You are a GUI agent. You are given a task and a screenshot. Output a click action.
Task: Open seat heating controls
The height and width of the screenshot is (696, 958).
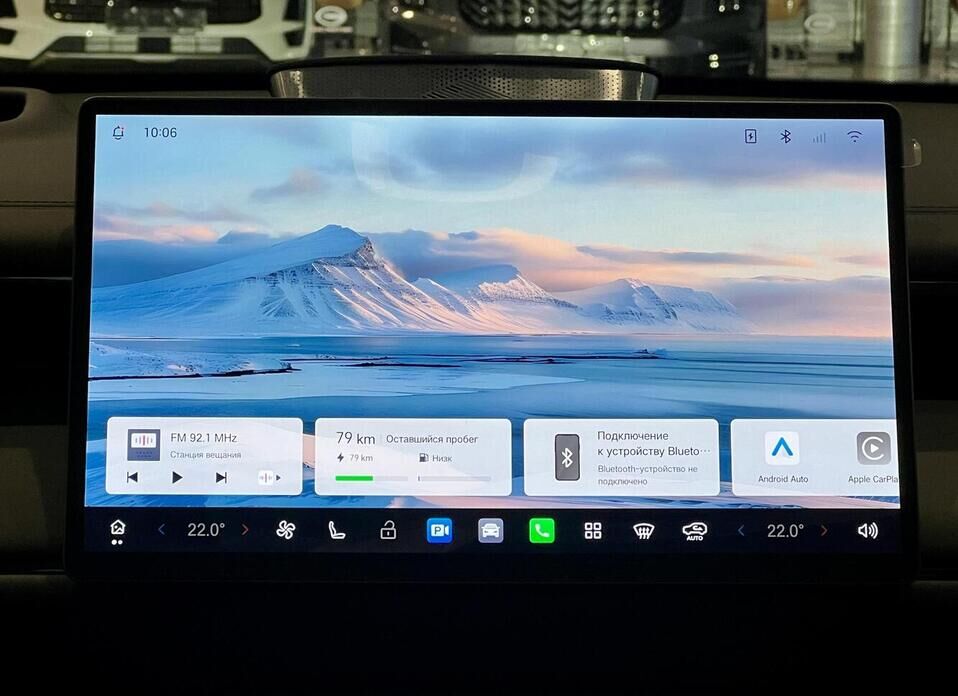[337, 530]
